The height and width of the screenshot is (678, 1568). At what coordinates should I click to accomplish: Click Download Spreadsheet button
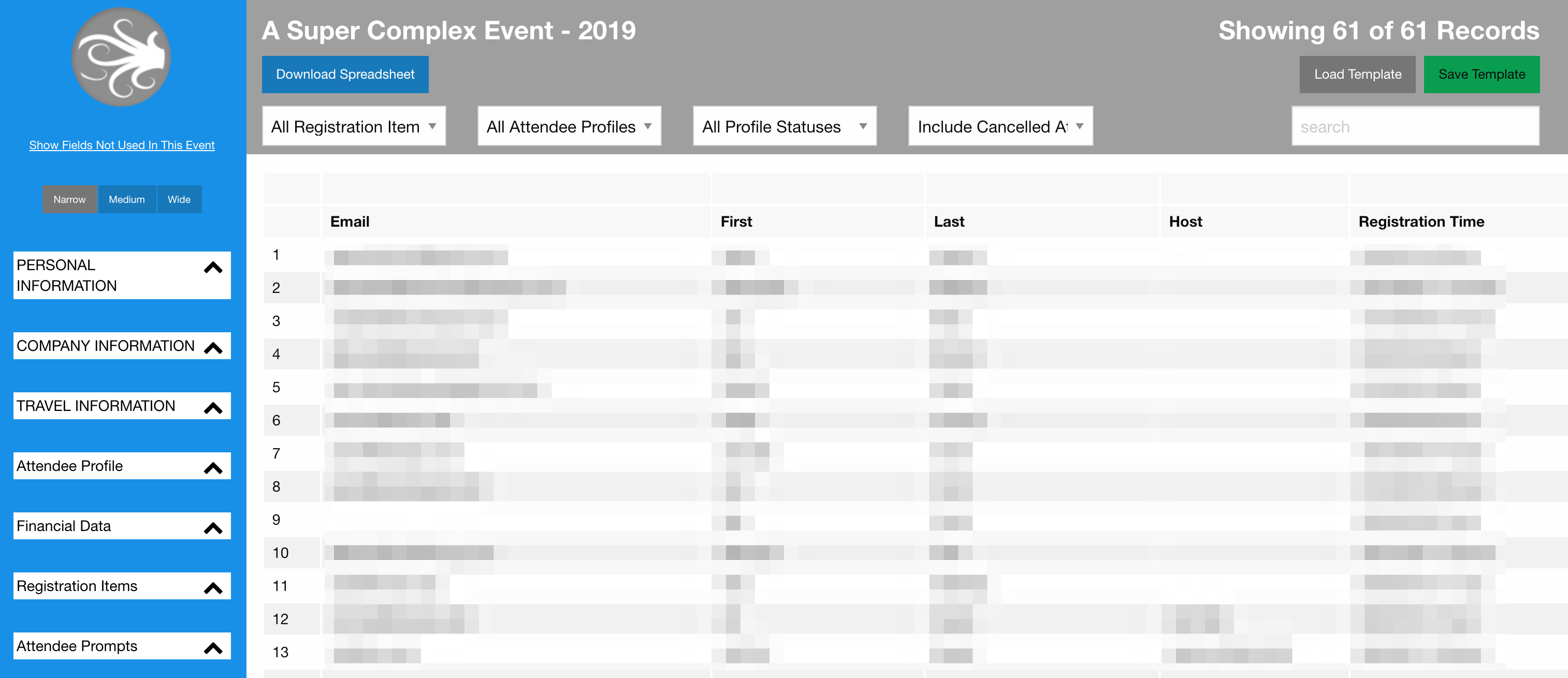345,74
